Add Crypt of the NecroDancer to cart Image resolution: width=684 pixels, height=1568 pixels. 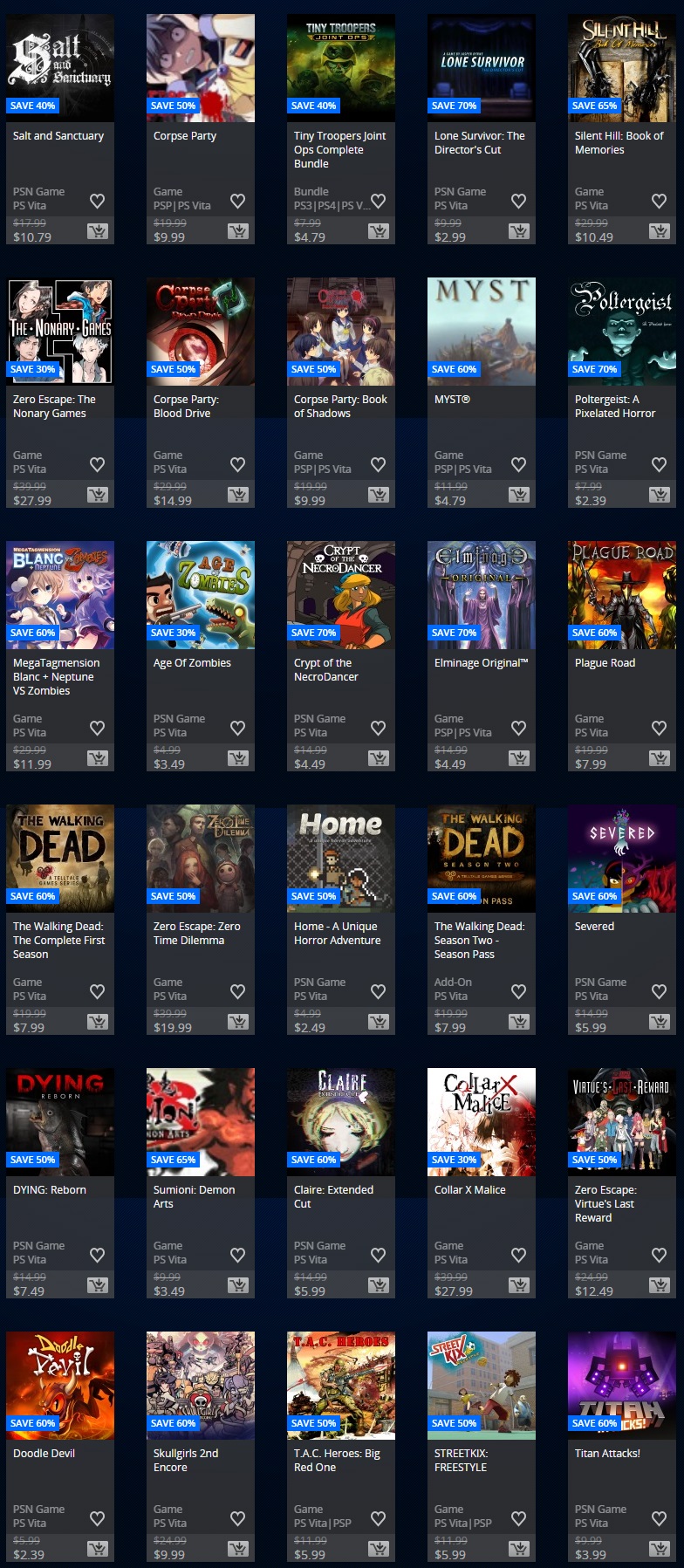point(379,758)
